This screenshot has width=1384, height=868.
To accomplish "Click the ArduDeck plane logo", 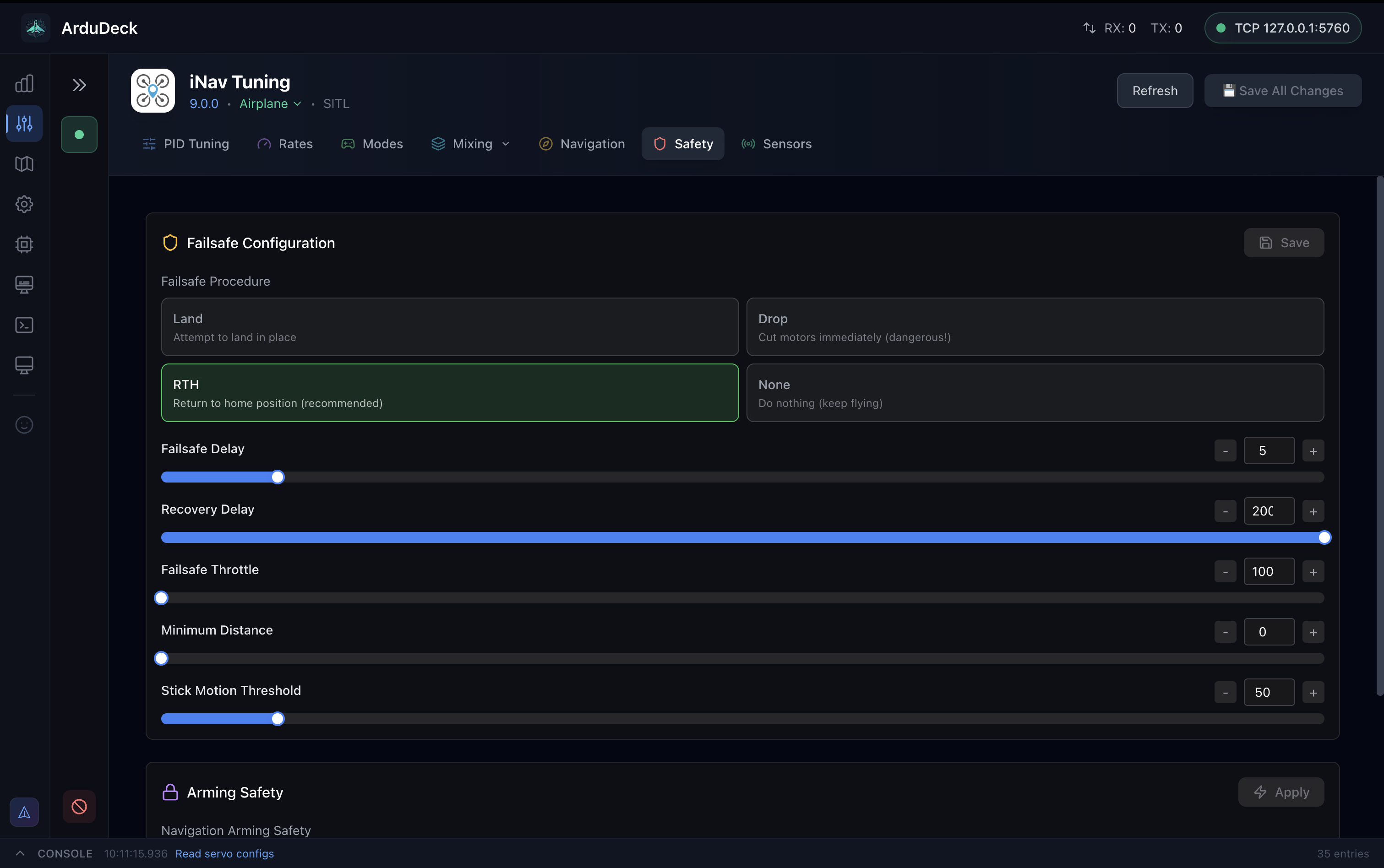I will tap(36, 27).
